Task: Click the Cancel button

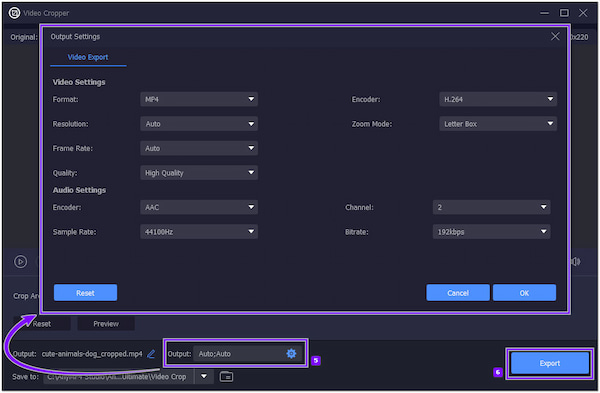Action: [458, 293]
